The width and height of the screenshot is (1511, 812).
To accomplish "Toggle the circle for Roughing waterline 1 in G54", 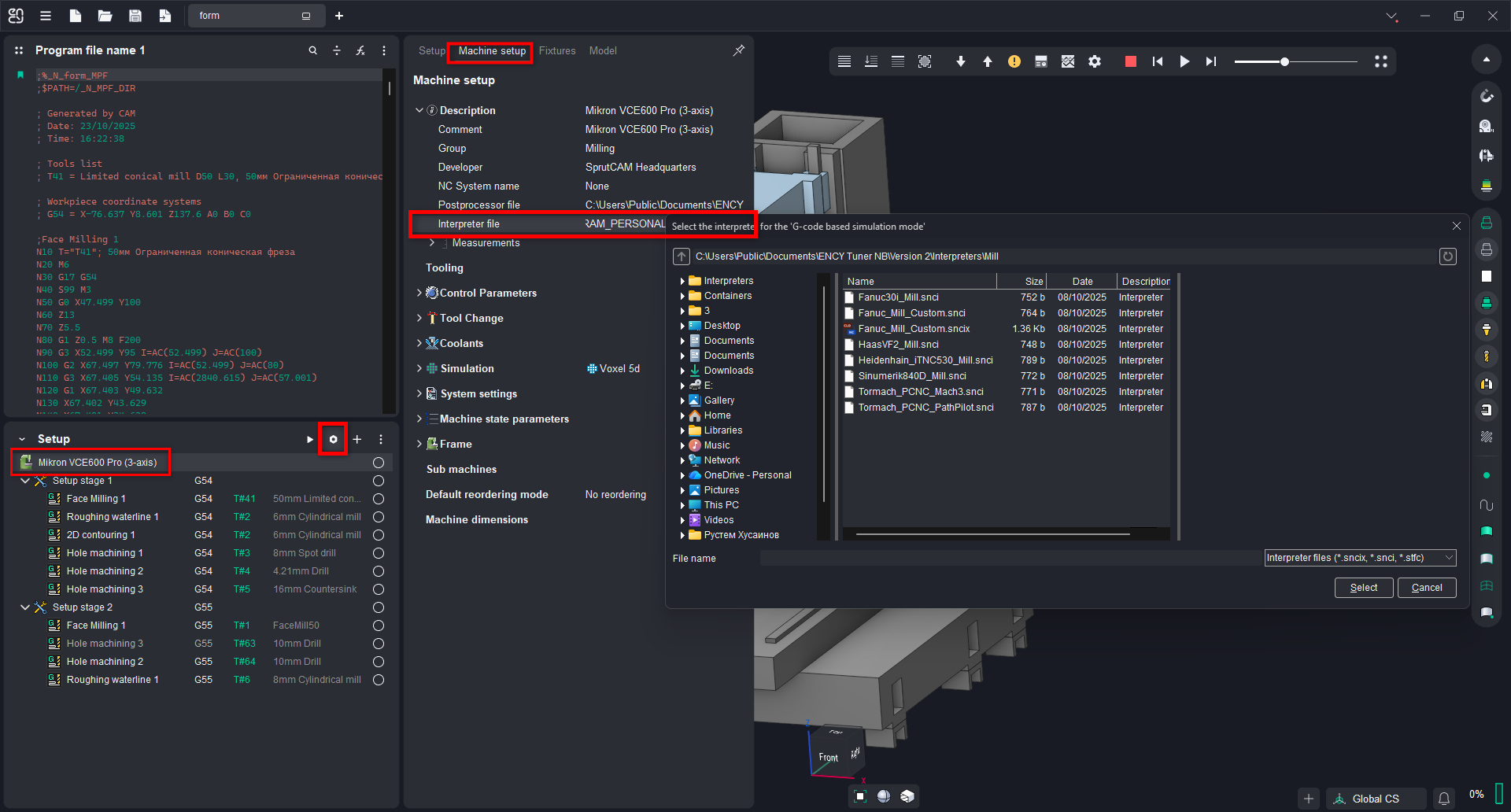I will tap(379, 517).
